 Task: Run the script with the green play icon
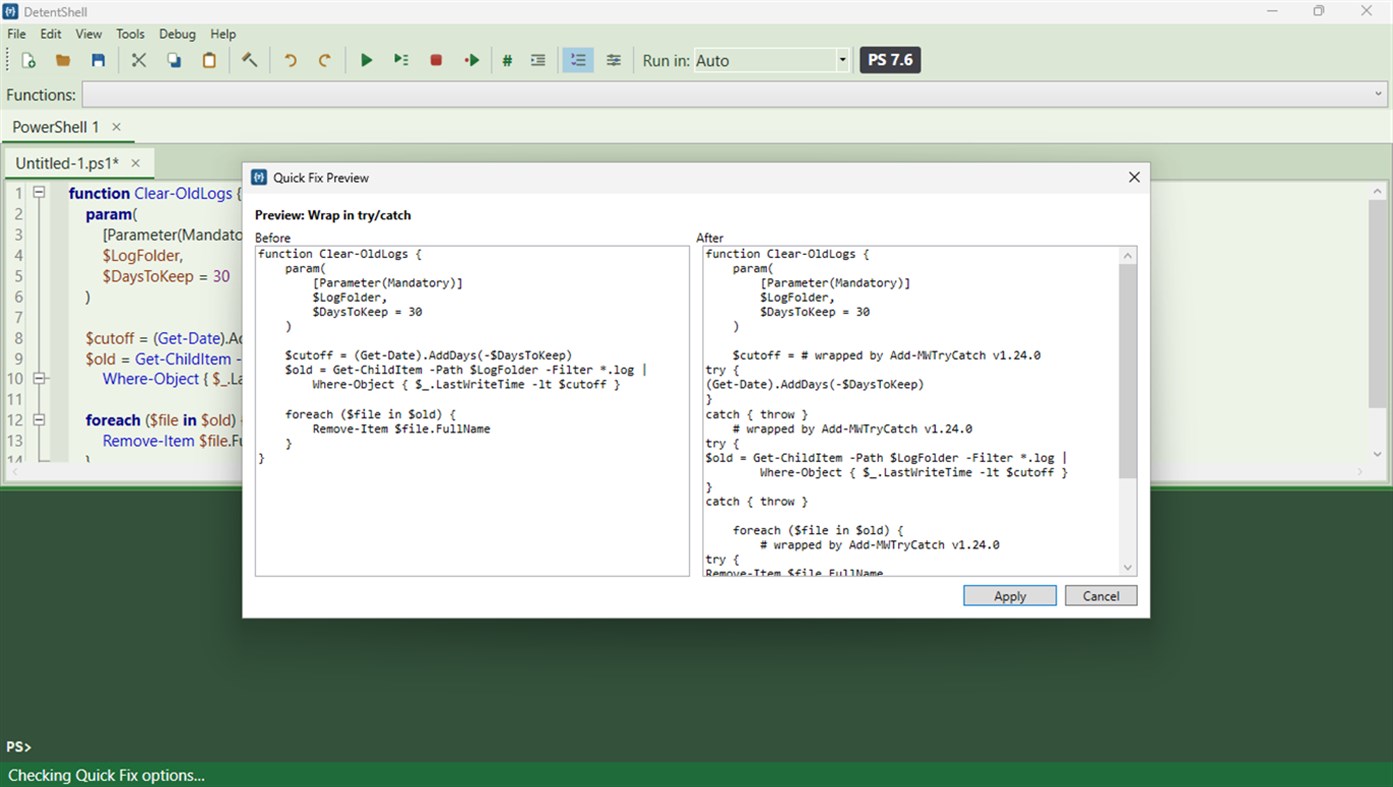tap(366, 60)
